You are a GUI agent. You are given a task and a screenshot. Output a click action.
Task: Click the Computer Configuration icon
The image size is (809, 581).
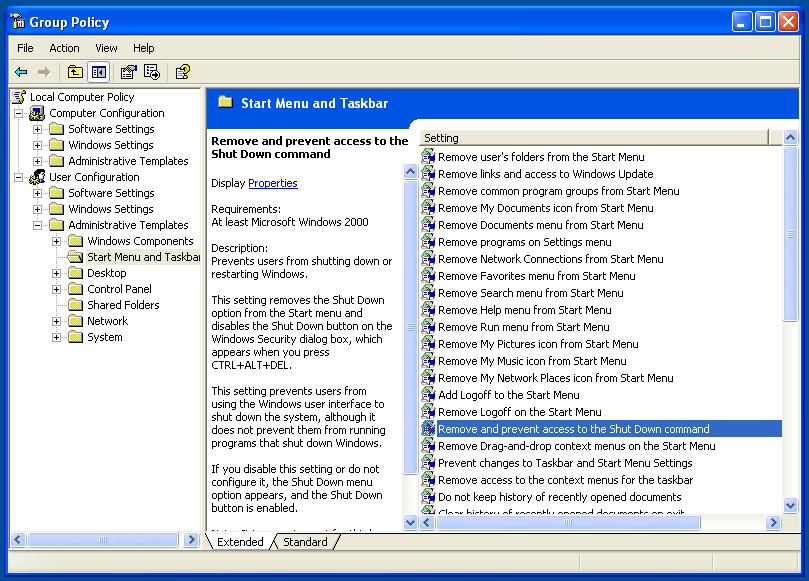[37, 113]
